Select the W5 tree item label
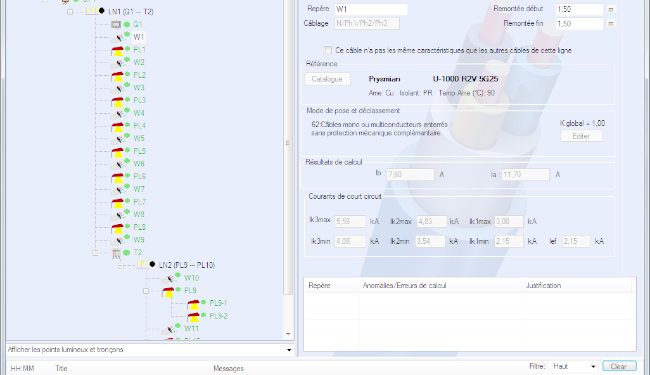The height and width of the screenshot is (375, 650). [x=139, y=138]
